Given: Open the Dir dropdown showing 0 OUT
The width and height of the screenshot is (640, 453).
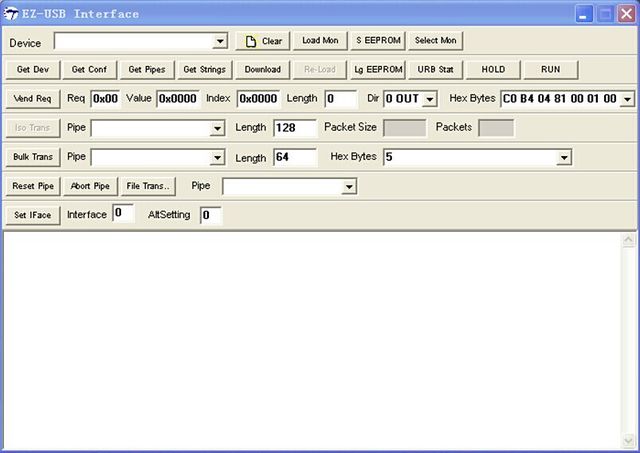Looking at the screenshot, I should coord(430,99).
